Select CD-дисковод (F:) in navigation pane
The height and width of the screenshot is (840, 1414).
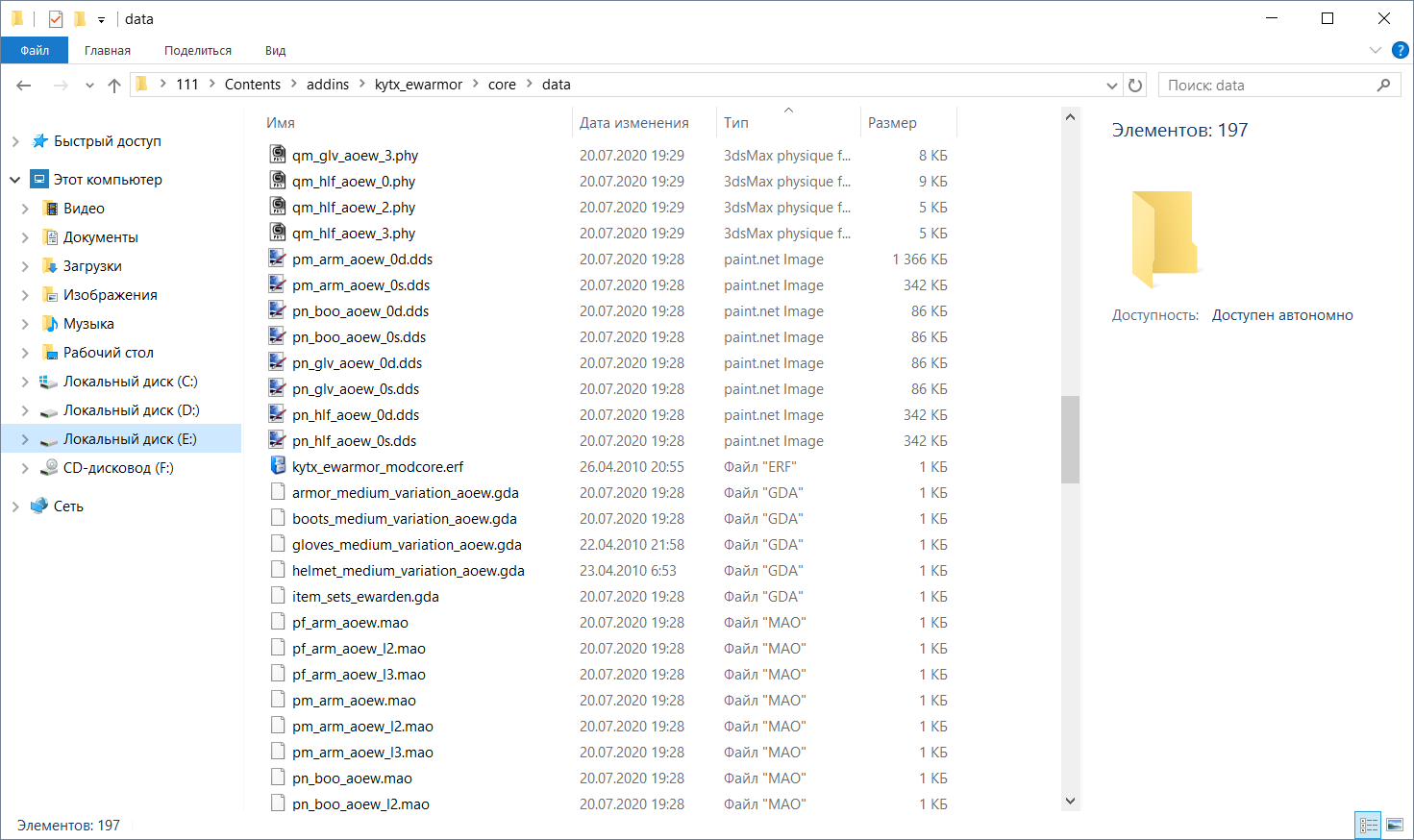(x=118, y=468)
